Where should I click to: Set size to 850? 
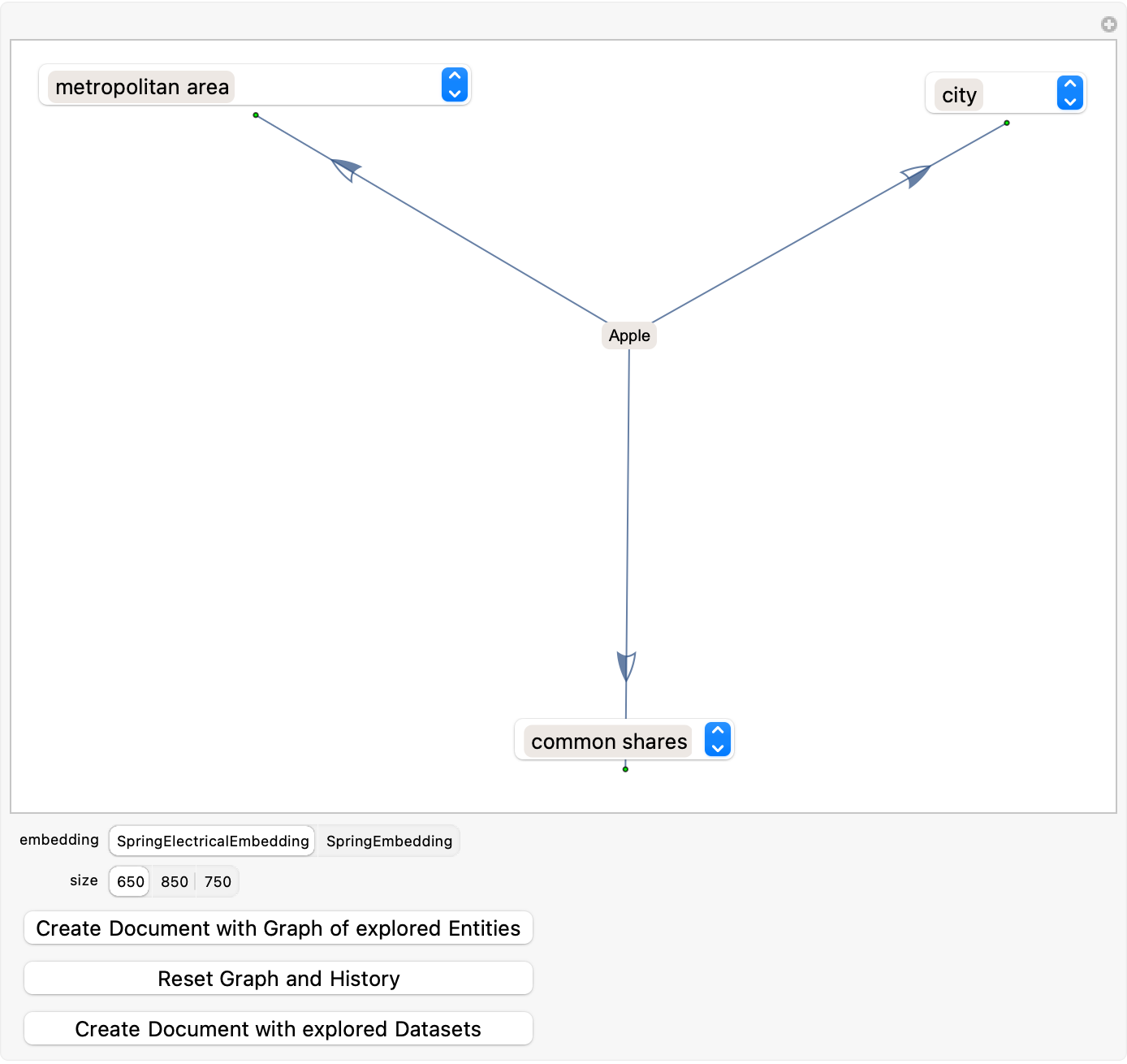point(174,881)
